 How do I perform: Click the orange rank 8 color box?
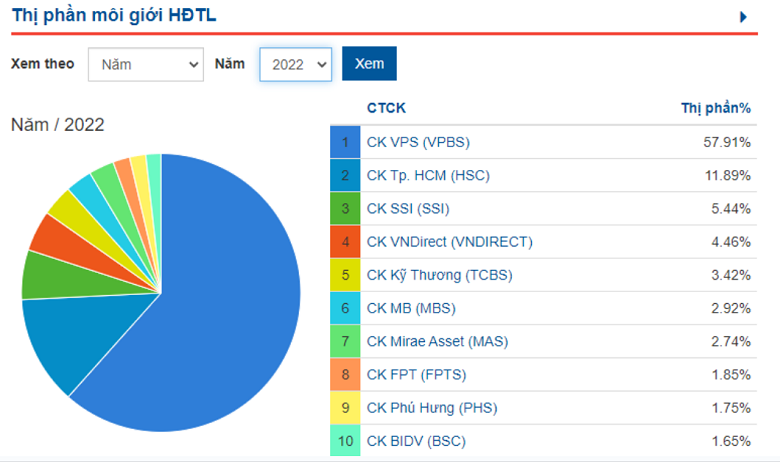[x=345, y=374]
